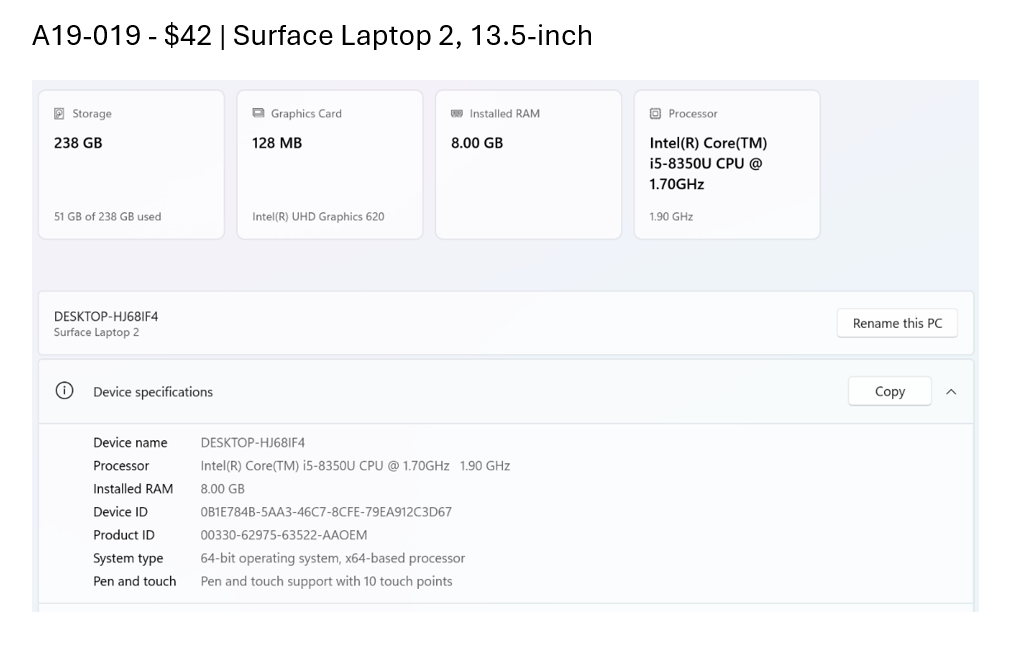Image resolution: width=1025 pixels, height=663 pixels.
Task: Open the 8.00 GB Installed RAM card
Action: click(528, 164)
